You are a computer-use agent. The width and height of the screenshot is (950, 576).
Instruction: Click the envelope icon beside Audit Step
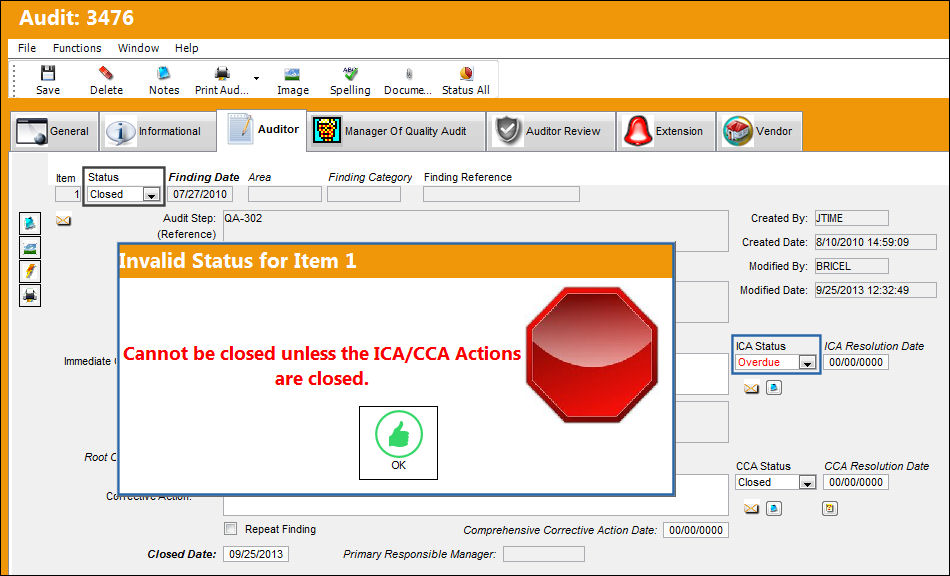point(64,220)
